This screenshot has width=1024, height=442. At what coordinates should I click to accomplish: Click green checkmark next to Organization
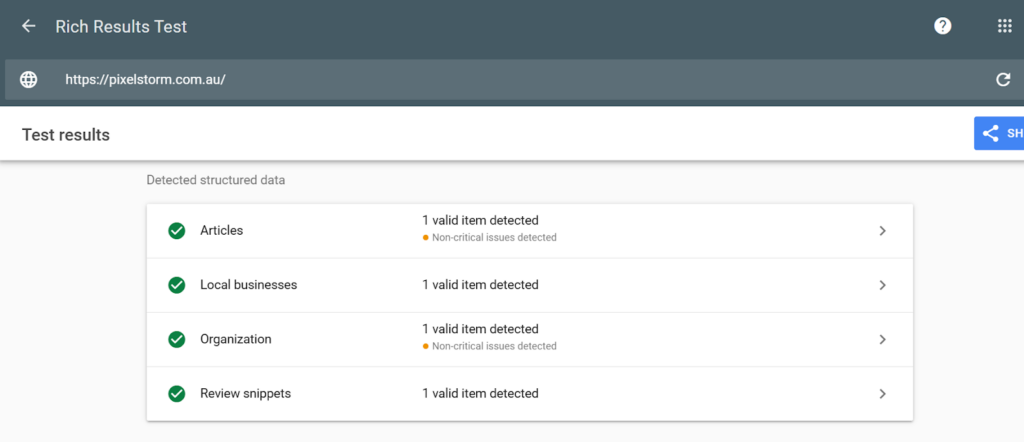pyautogui.click(x=177, y=339)
